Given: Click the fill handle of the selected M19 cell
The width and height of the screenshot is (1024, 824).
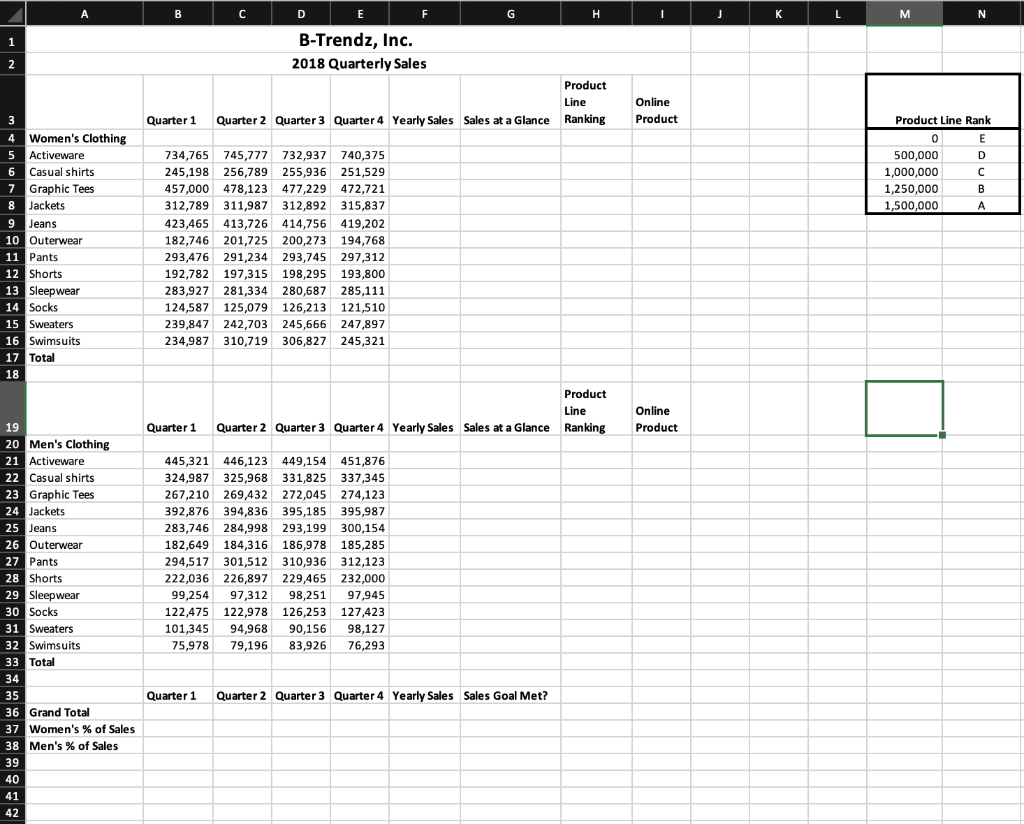Looking at the screenshot, I should coord(941,434).
